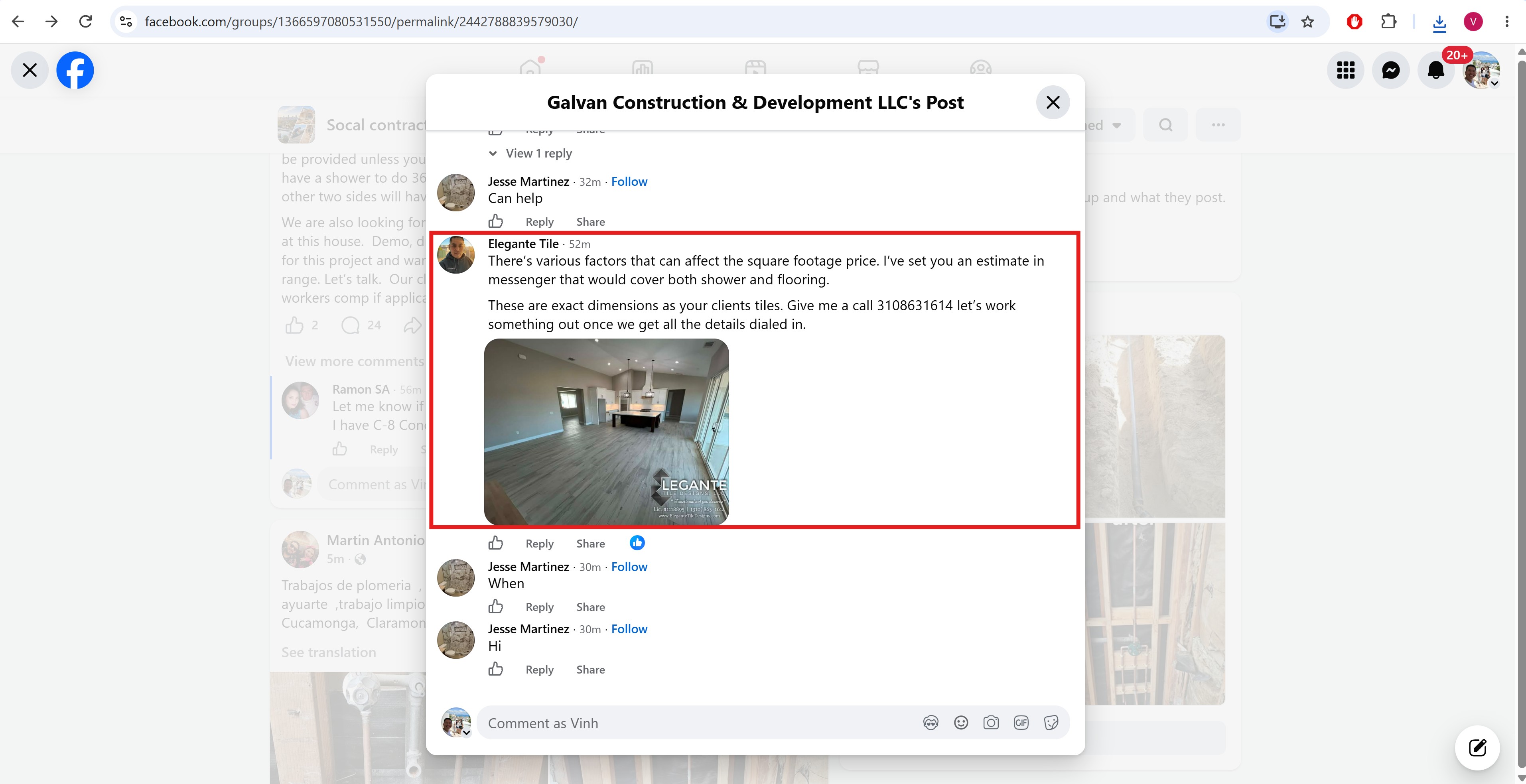Viewport: 1526px width, 784px height.
Task: Open Chrome three-dot menu
Action: coord(1507,22)
